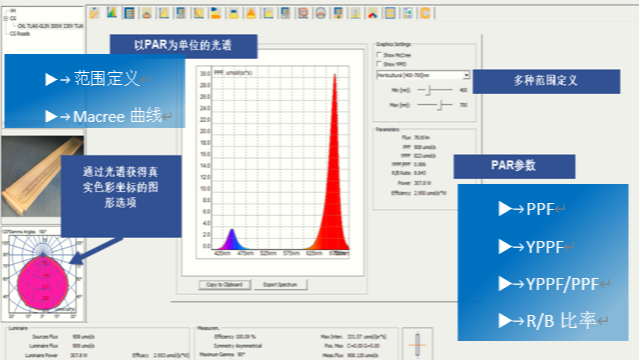The image size is (640, 360).
Task: Click the orientation control with orange crosshair
Action: tap(417, 344)
